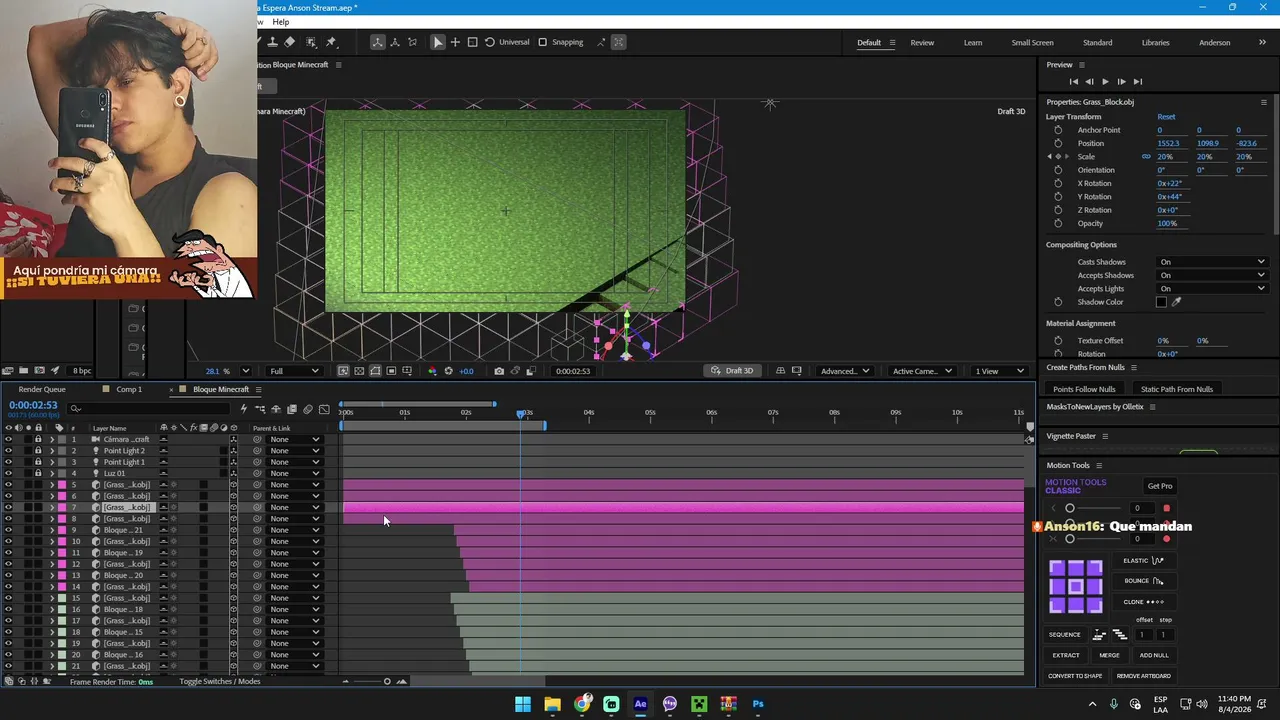Select the Position gizmo move tool
1280x720 pixels.
pos(455,42)
